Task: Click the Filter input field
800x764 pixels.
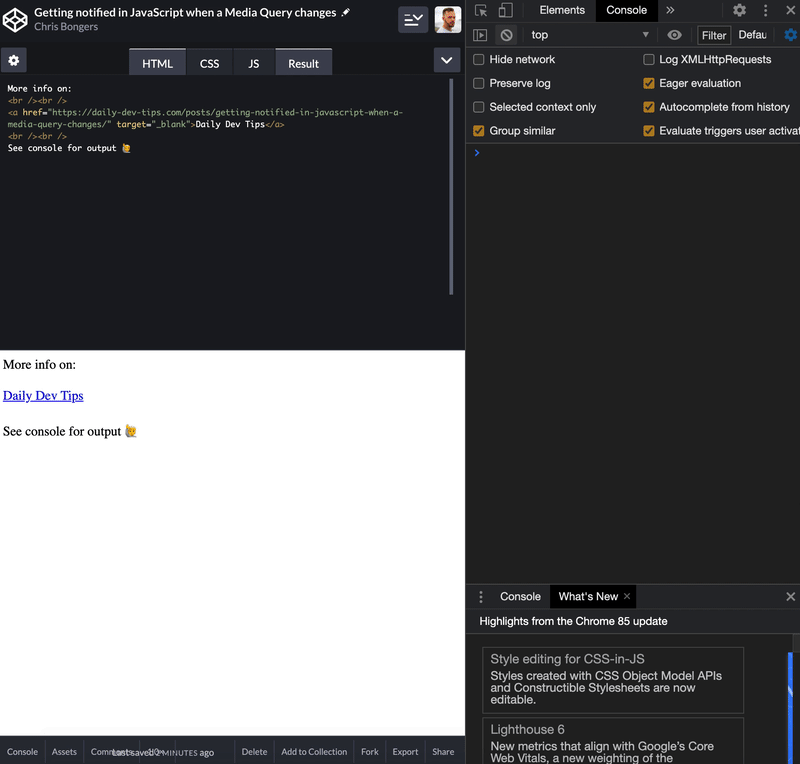Action: coord(713,34)
